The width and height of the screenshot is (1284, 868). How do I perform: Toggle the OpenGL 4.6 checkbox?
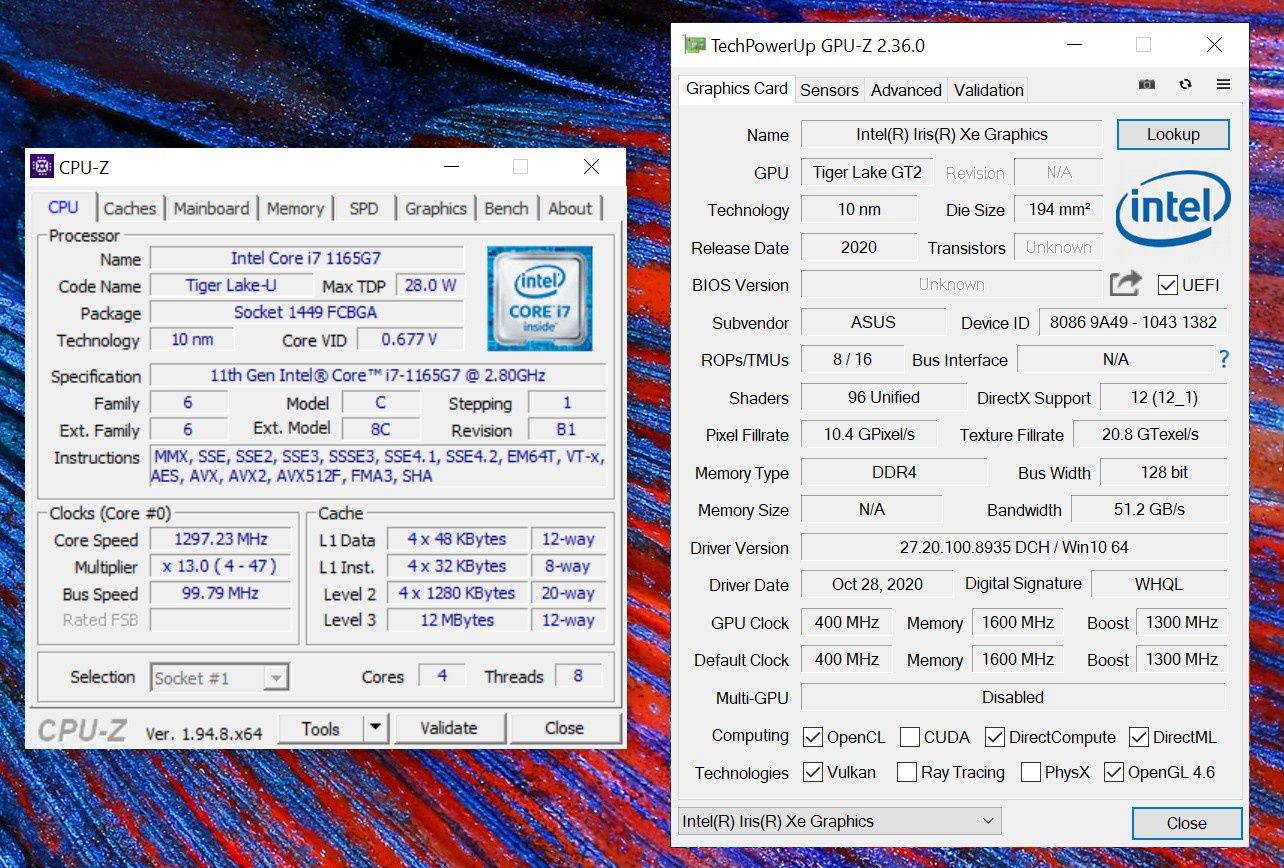tap(1113, 773)
